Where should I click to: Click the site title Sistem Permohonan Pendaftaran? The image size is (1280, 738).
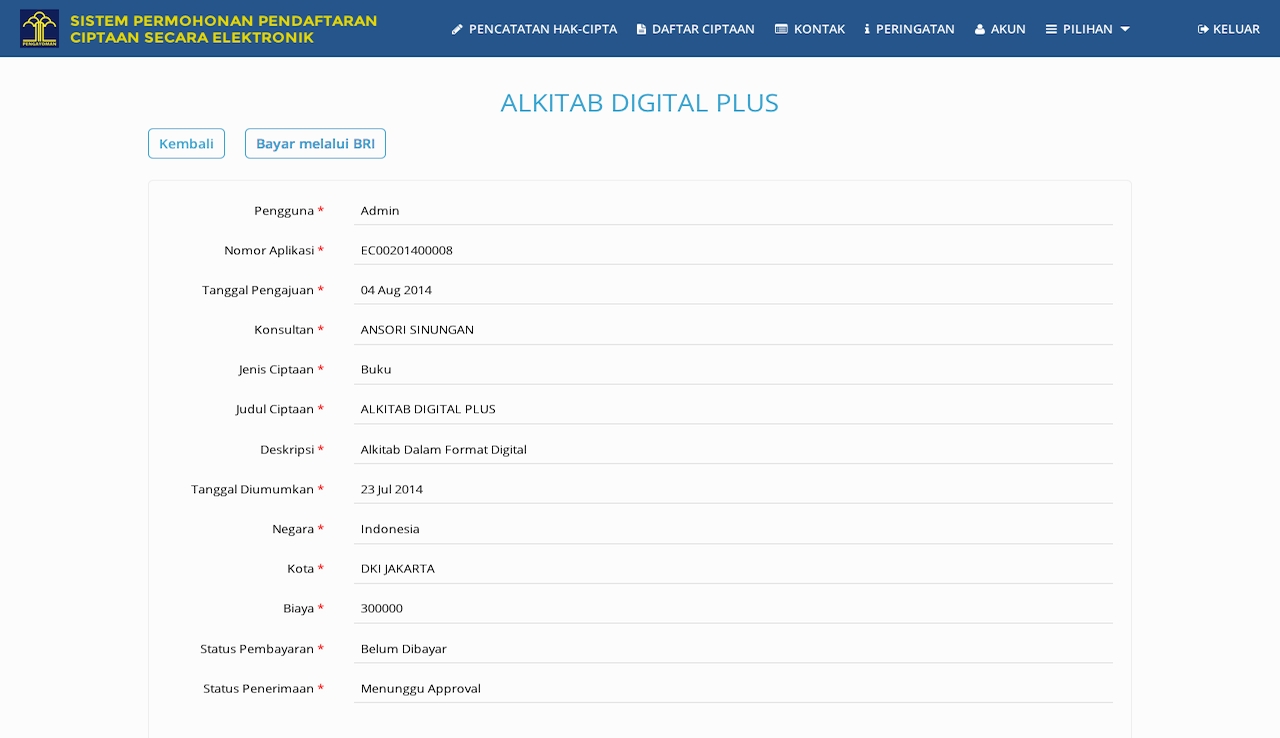224,29
